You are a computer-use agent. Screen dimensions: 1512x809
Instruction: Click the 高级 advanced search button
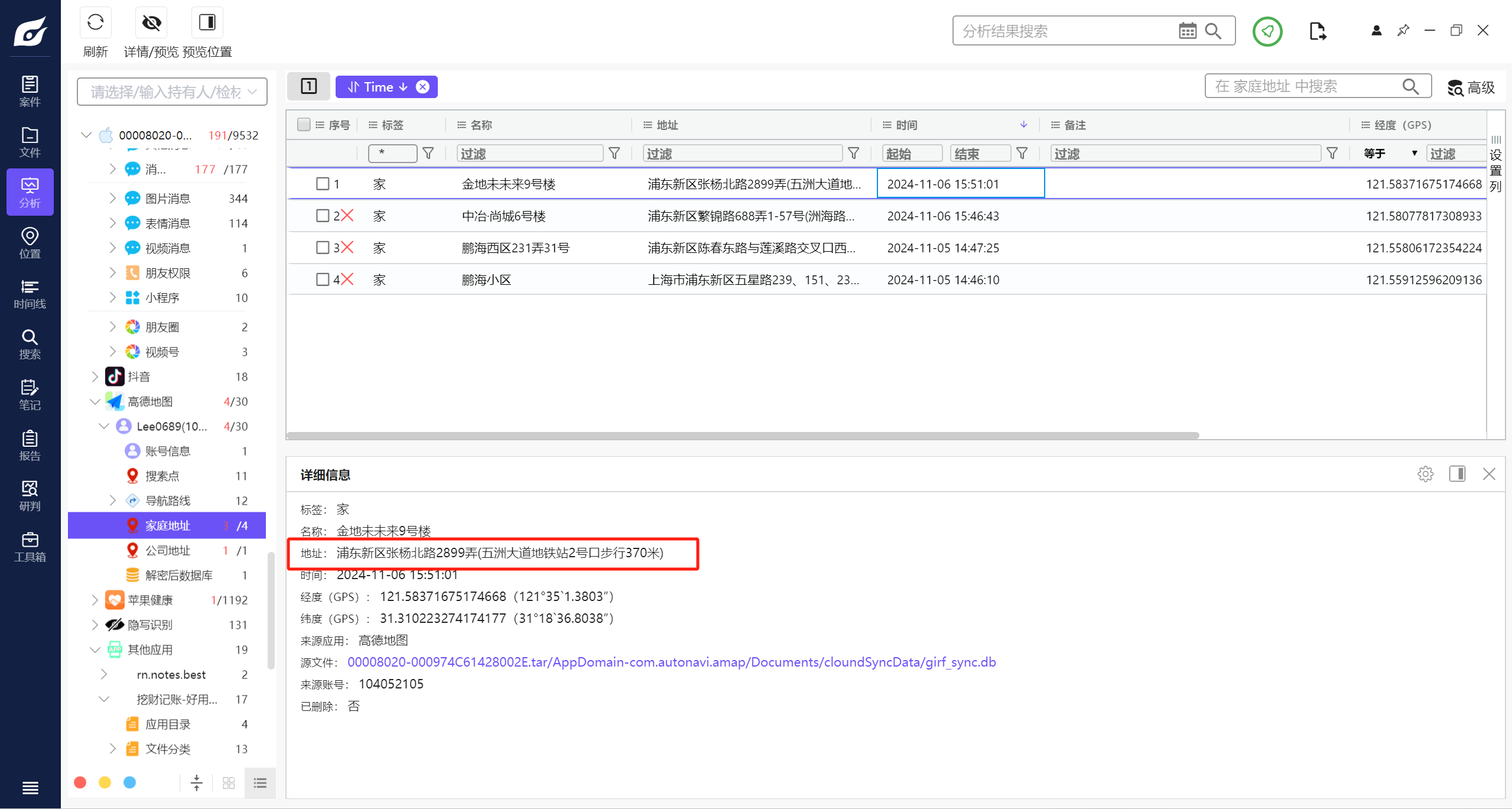(1471, 87)
